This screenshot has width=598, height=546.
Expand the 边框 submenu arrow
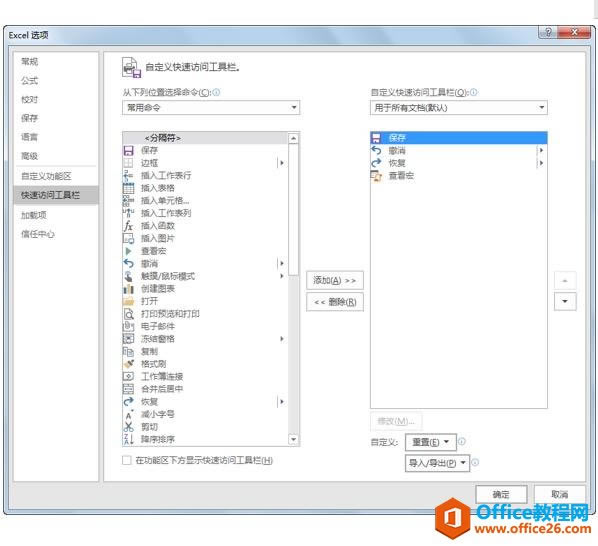(282, 163)
